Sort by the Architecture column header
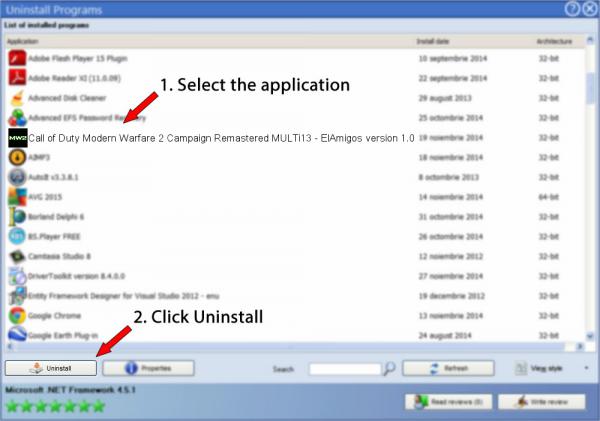600x421 pixels. point(554,41)
